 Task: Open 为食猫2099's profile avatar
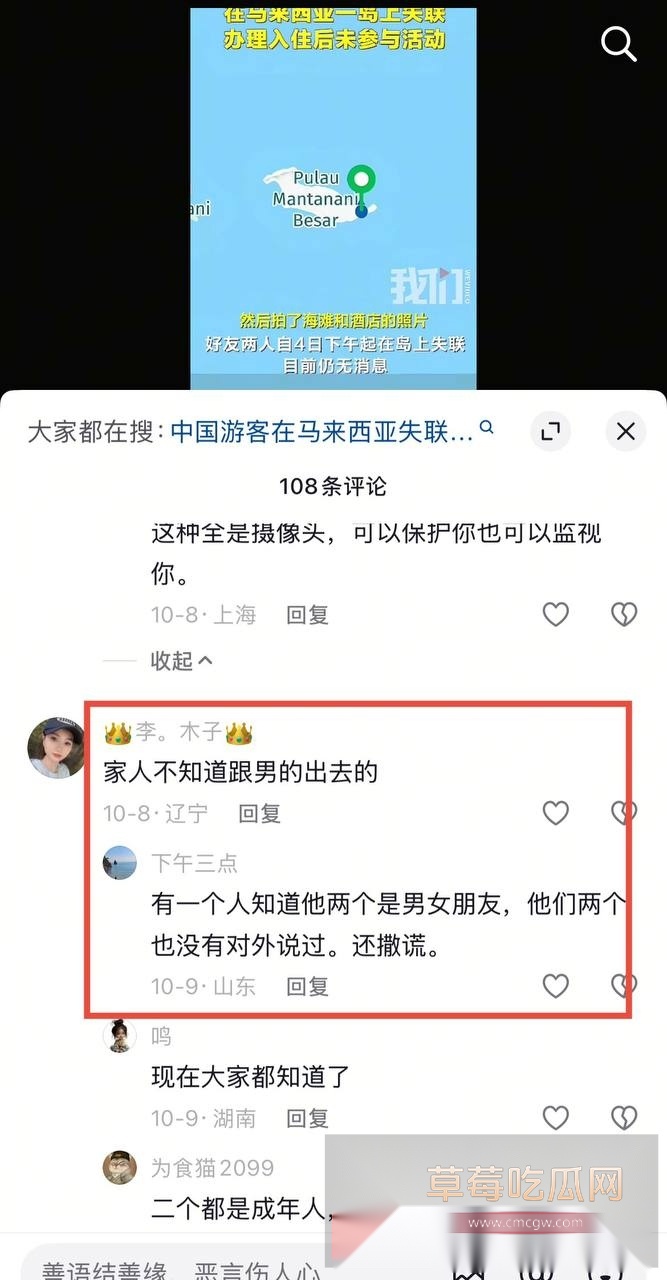click(120, 1167)
